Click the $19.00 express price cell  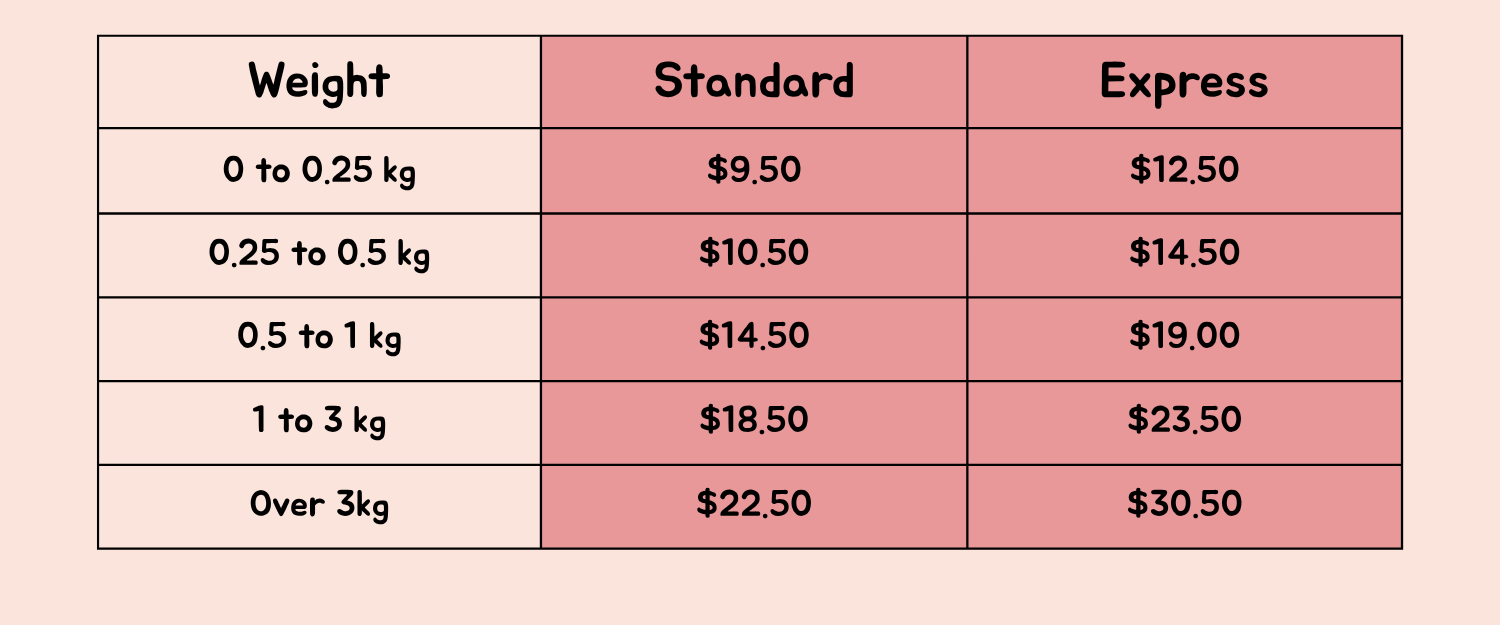point(1184,339)
